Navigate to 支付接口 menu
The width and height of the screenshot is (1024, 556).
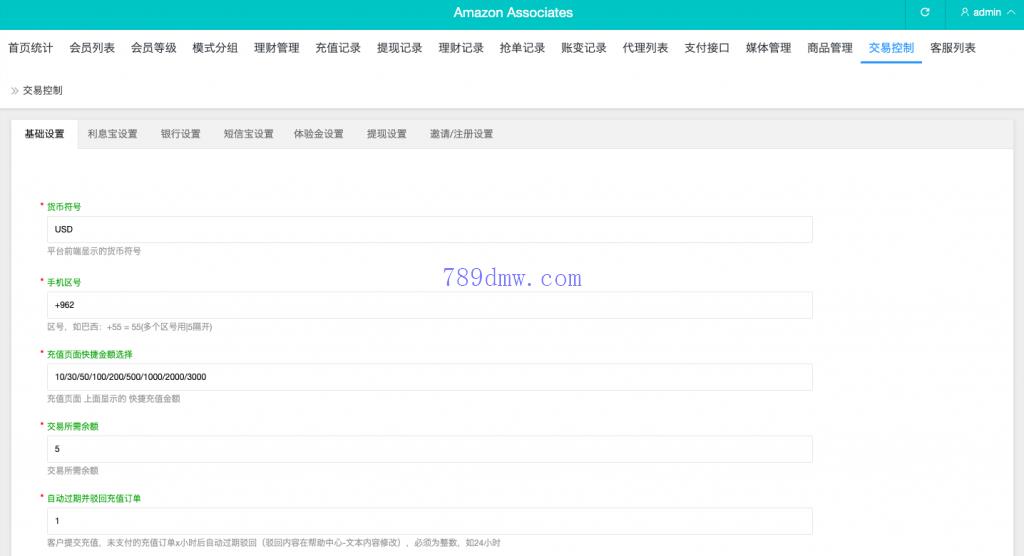[707, 48]
